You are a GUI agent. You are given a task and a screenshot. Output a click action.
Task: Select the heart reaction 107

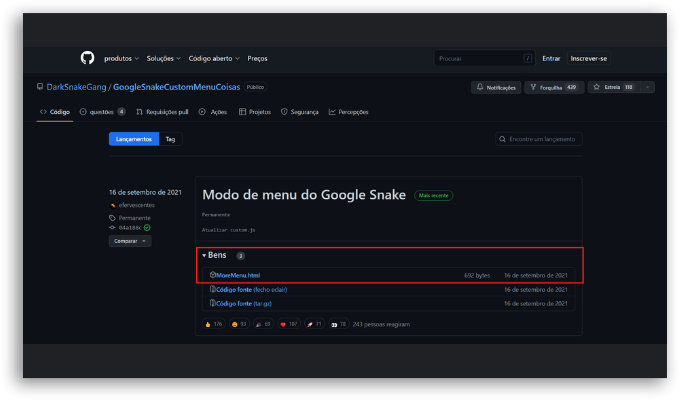pos(288,324)
